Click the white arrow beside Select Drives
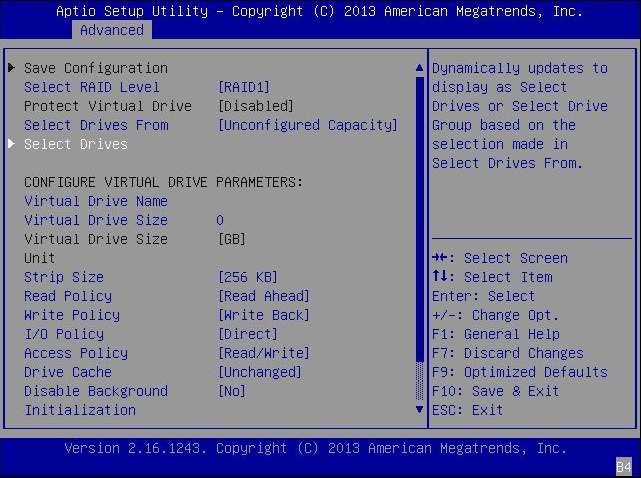This screenshot has height=478, width=641. 11,143
